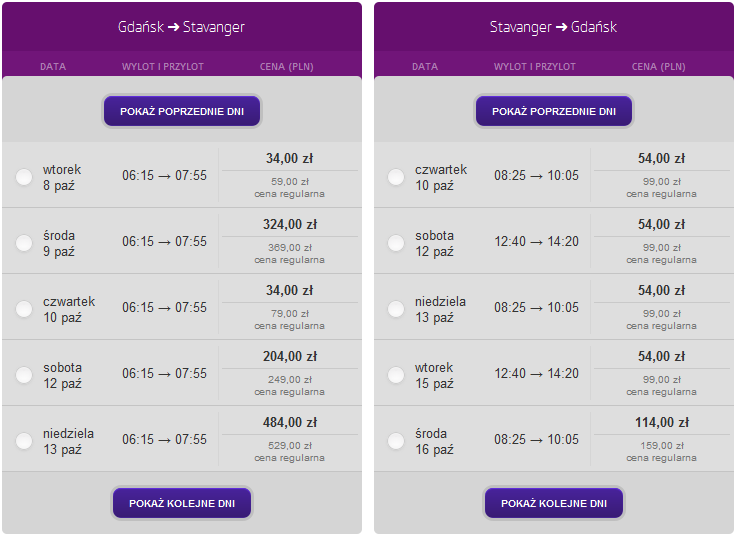Click the 34,00 zł price on 8 Oct
735x535 pixels.
tap(289, 158)
